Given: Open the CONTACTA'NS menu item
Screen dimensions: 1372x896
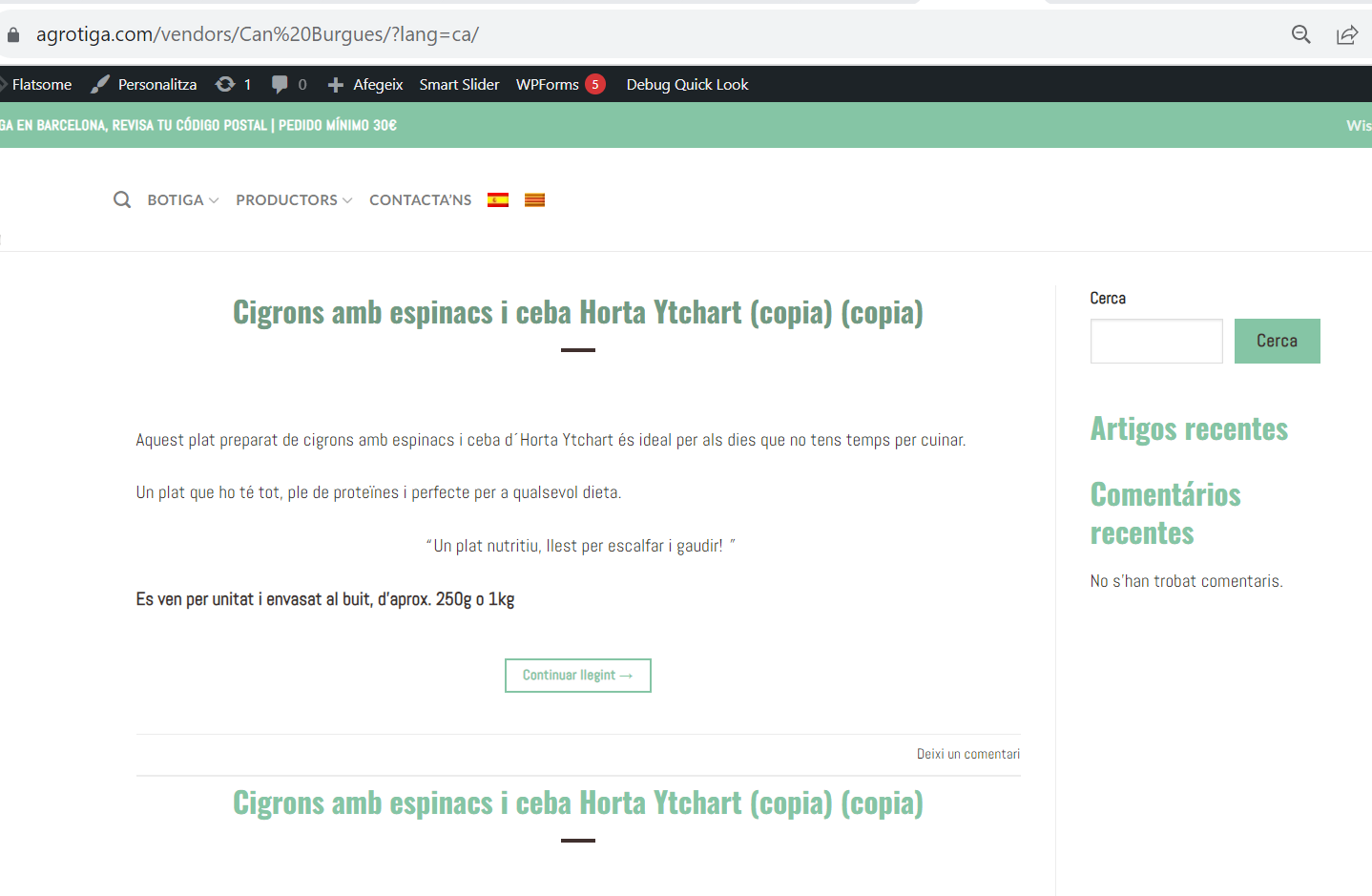Looking at the screenshot, I should click(x=421, y=199).
